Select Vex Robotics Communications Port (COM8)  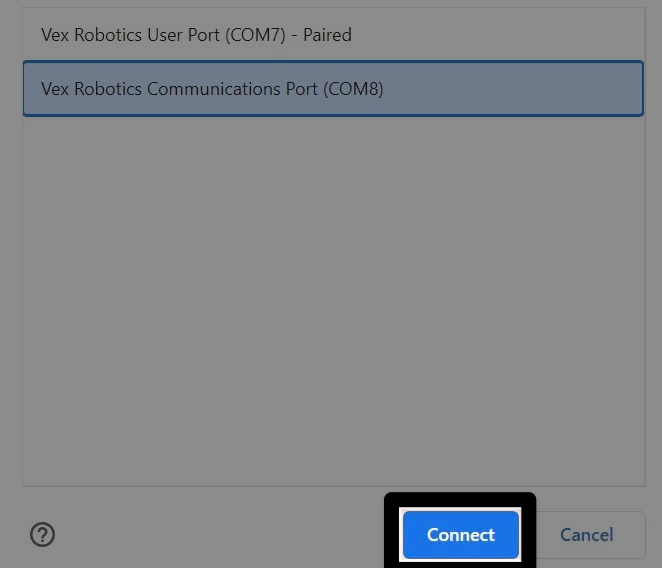click(333, 89)
